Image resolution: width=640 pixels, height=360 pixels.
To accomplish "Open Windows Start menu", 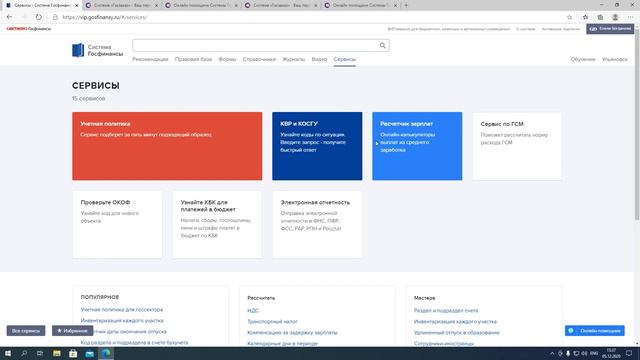I will 8,353.
